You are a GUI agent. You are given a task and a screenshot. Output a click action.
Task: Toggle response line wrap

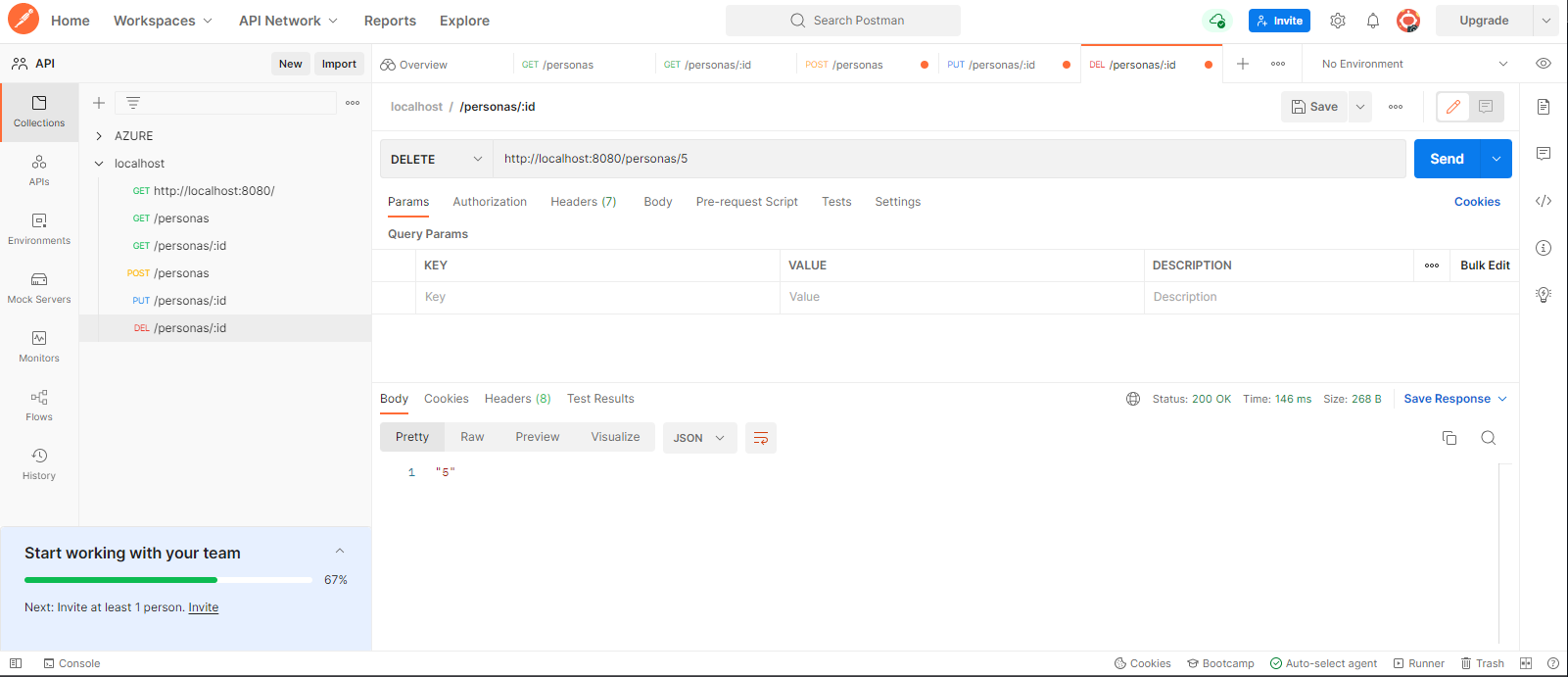[x=761, y=438]
